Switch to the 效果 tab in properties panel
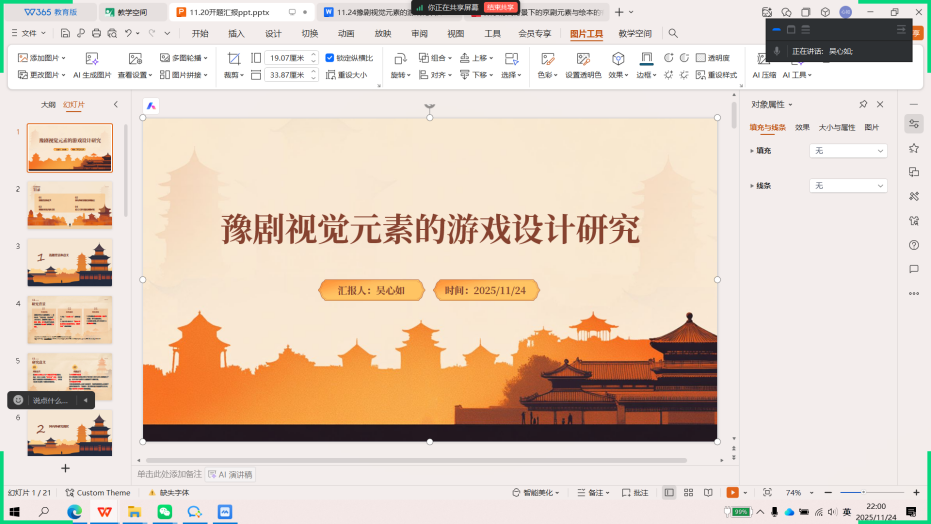 coord(802,128)
